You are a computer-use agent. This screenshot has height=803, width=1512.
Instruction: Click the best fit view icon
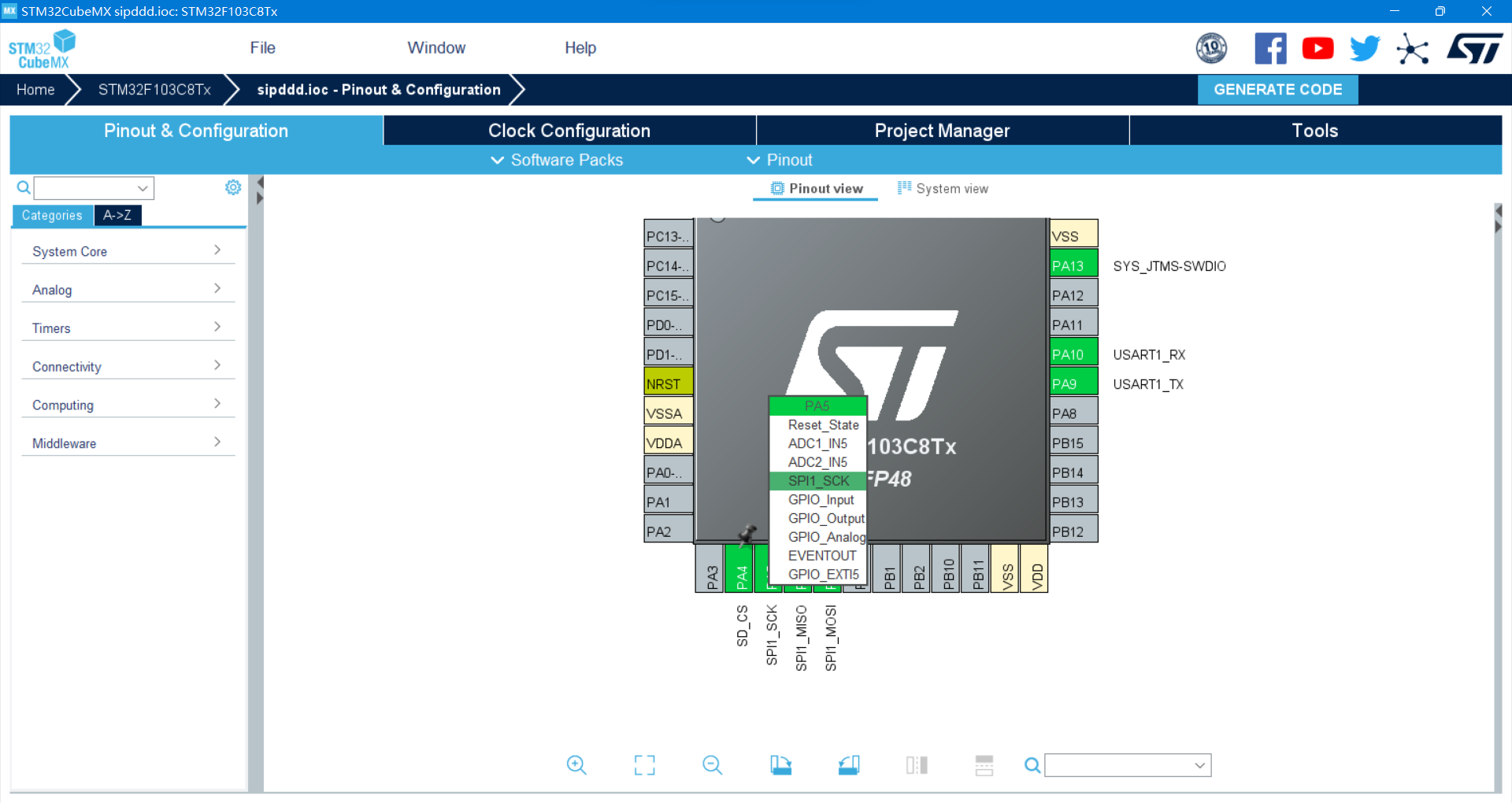click(x=644, y=764)
